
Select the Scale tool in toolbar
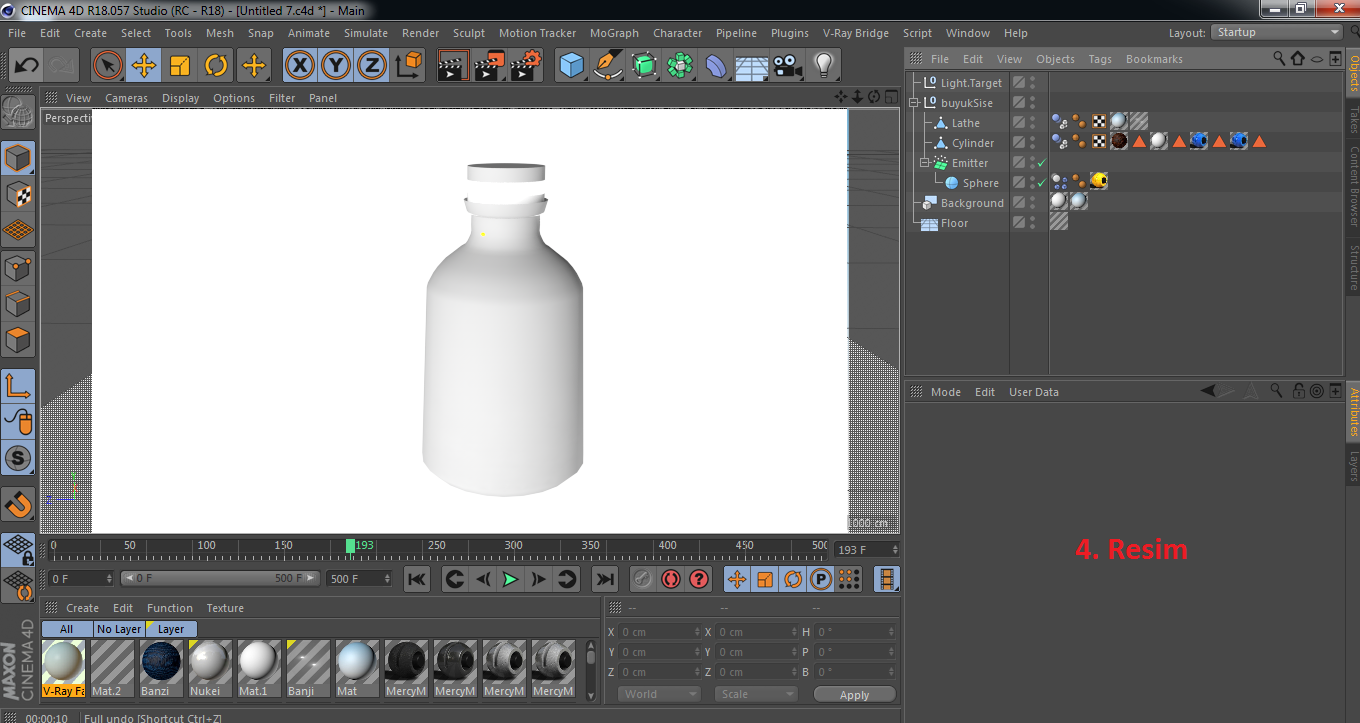180,66
